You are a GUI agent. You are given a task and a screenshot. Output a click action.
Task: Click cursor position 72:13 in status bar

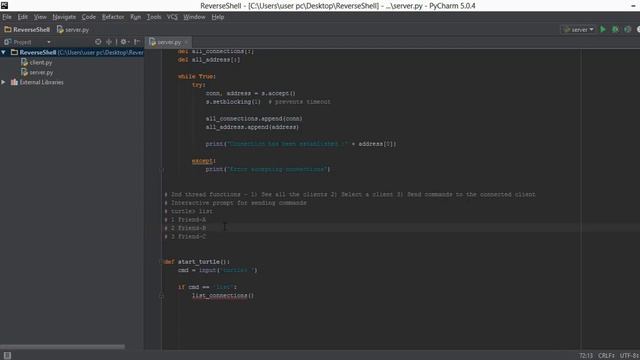click(586, 356)
